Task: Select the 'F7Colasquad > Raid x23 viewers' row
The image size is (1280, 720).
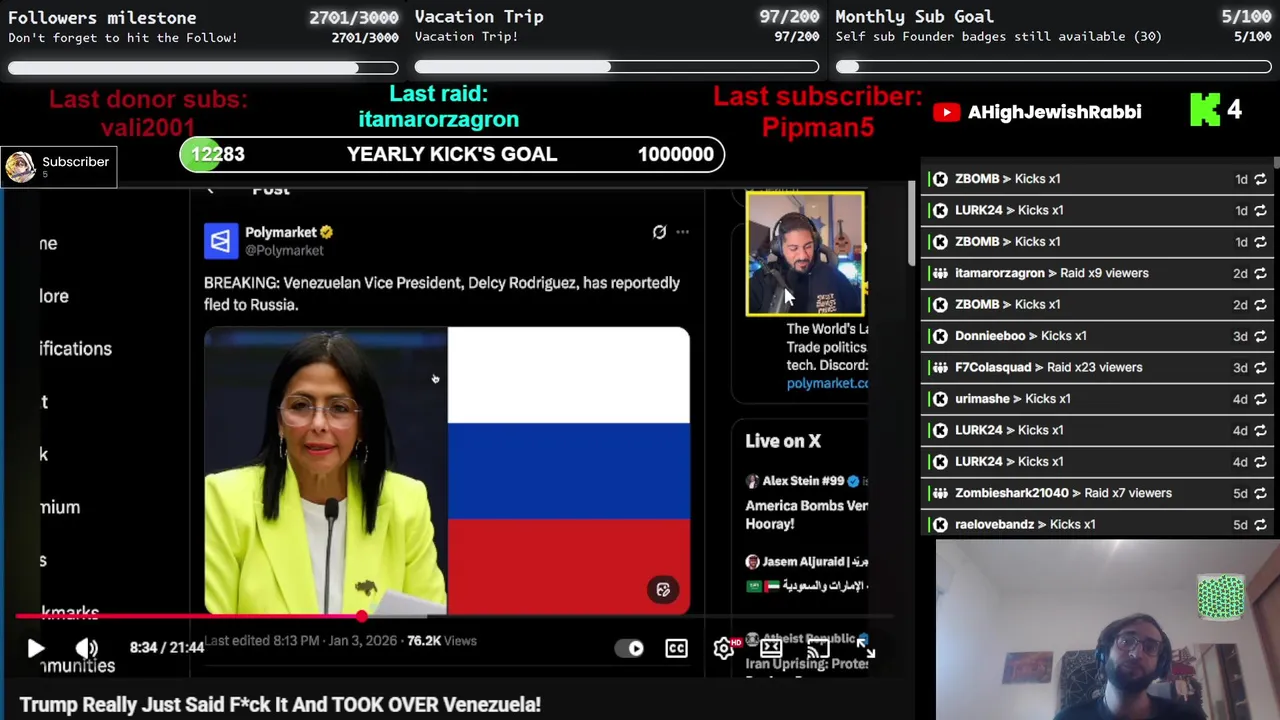Action: (1097, 367)
